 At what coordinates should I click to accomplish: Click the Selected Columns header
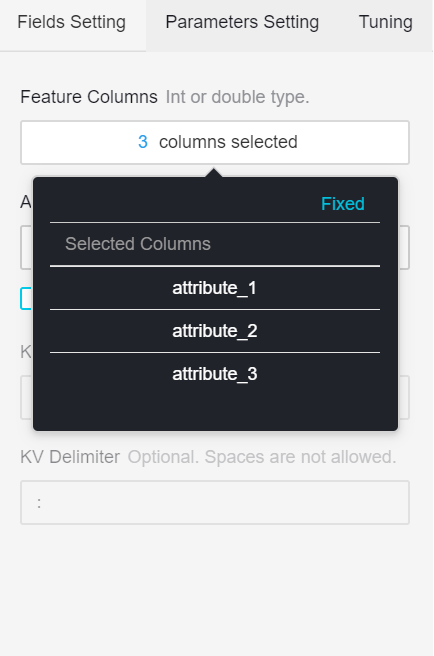click(138, 244)
